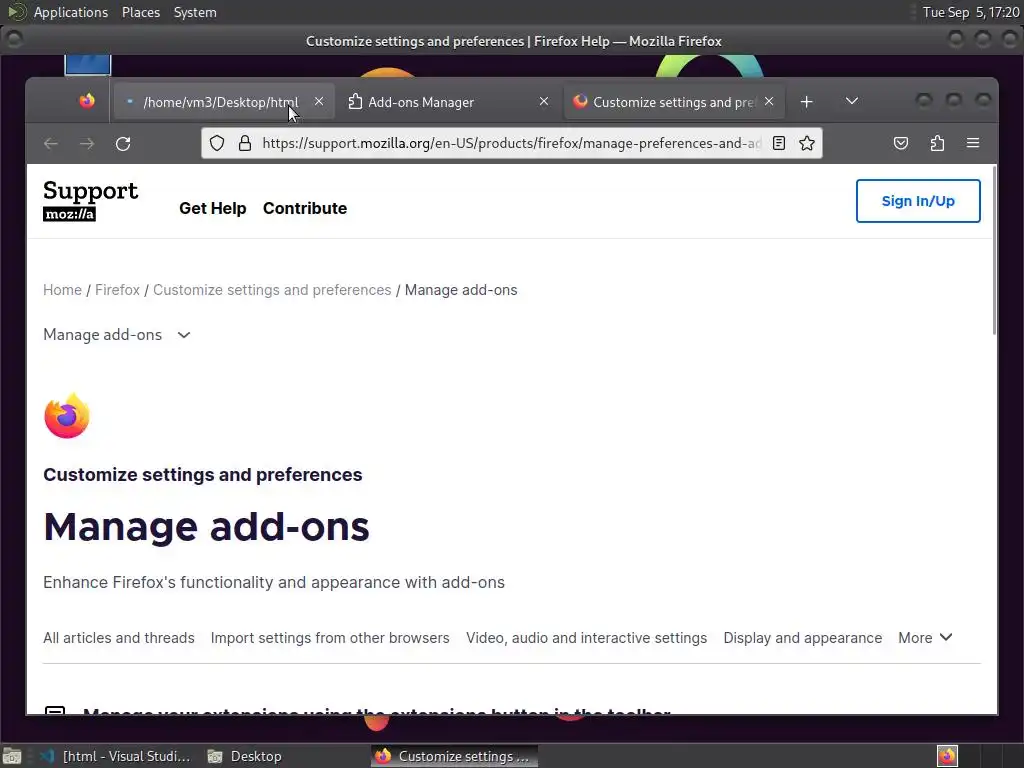Click the address bar URL field

click(511, 143)
